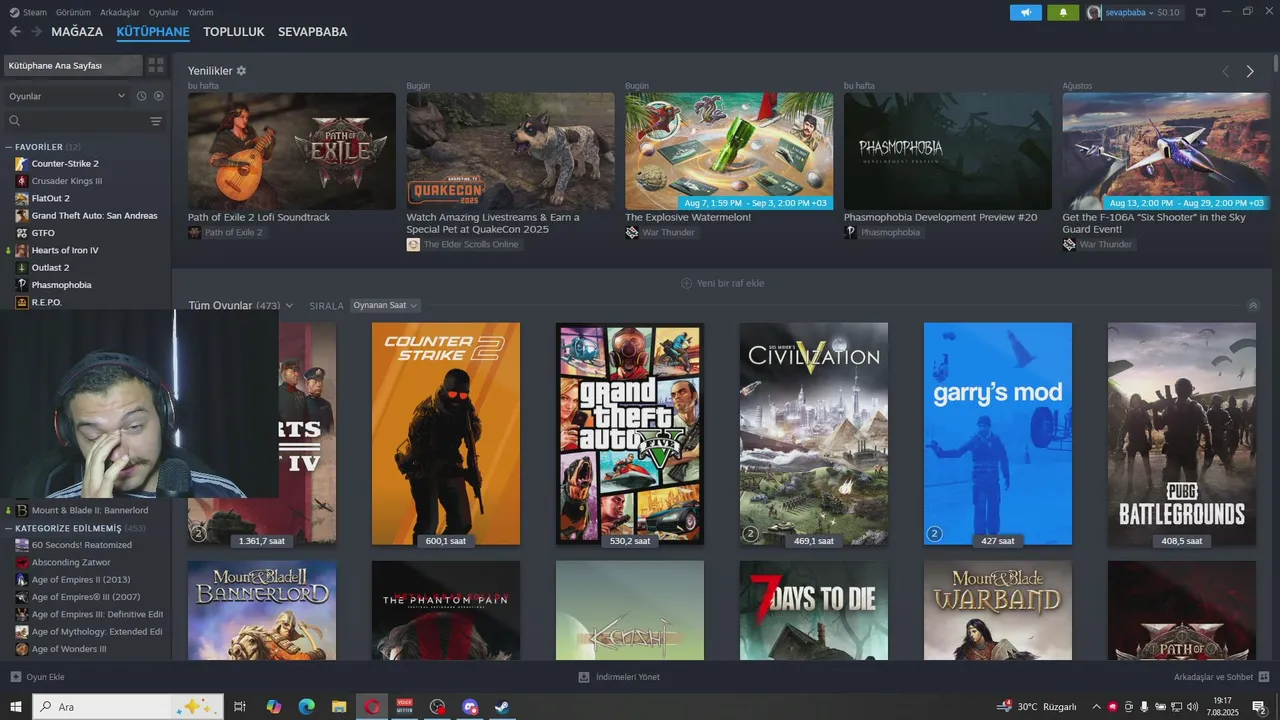Open the Civilization V game cover
The height and width of the screenshot is (720, 1280).
pos(814,434)
